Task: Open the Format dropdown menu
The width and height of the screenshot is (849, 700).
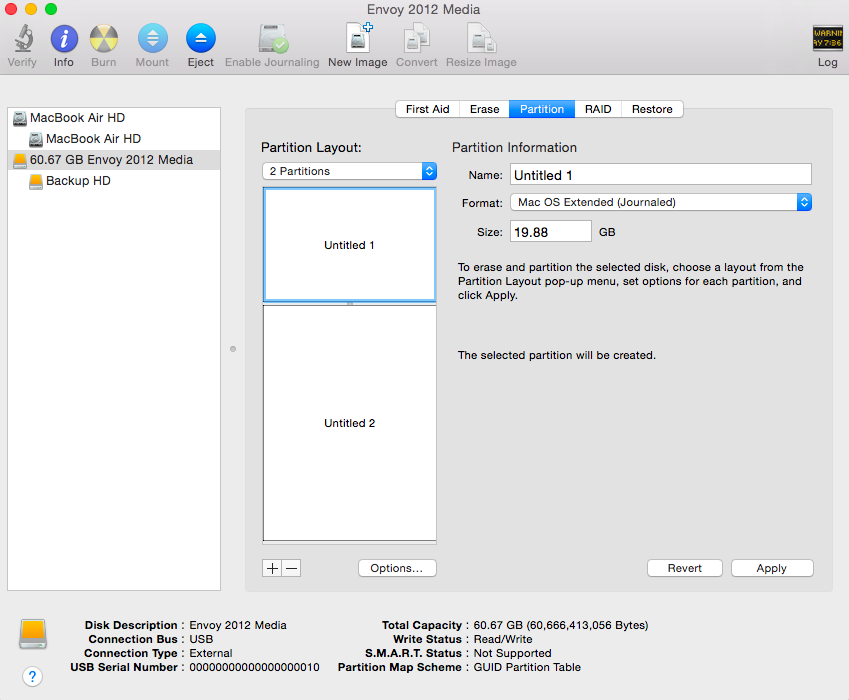Action: click(661, 202)
